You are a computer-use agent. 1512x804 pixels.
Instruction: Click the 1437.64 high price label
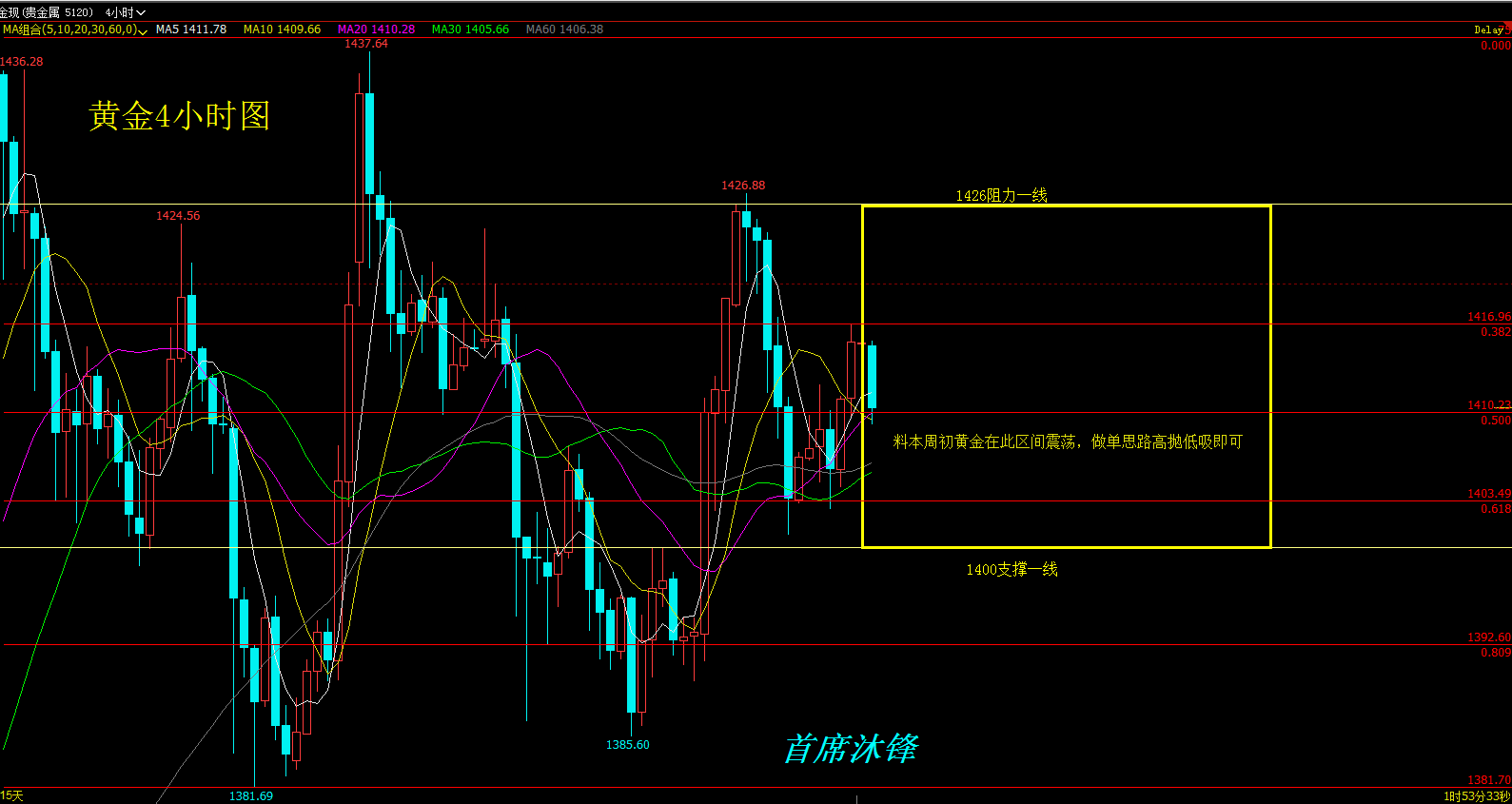point(366,44)
